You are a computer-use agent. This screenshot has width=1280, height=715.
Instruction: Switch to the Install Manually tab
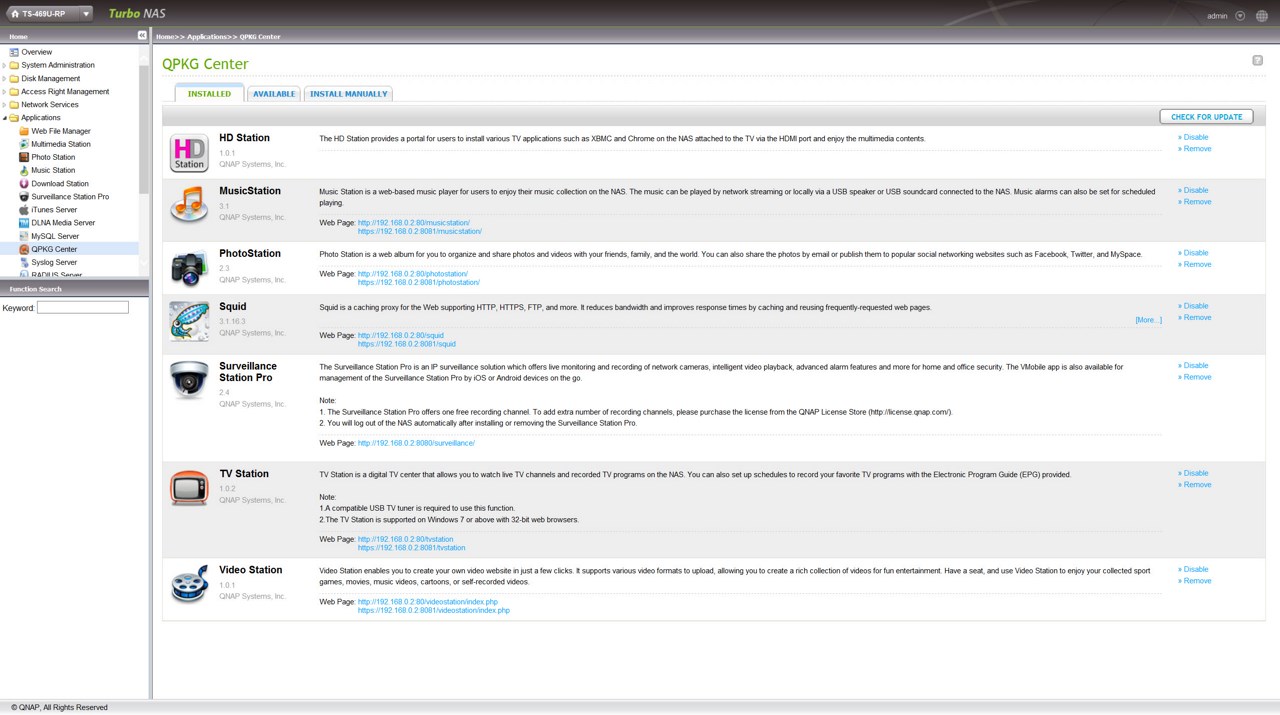click(x=348, y=94)
